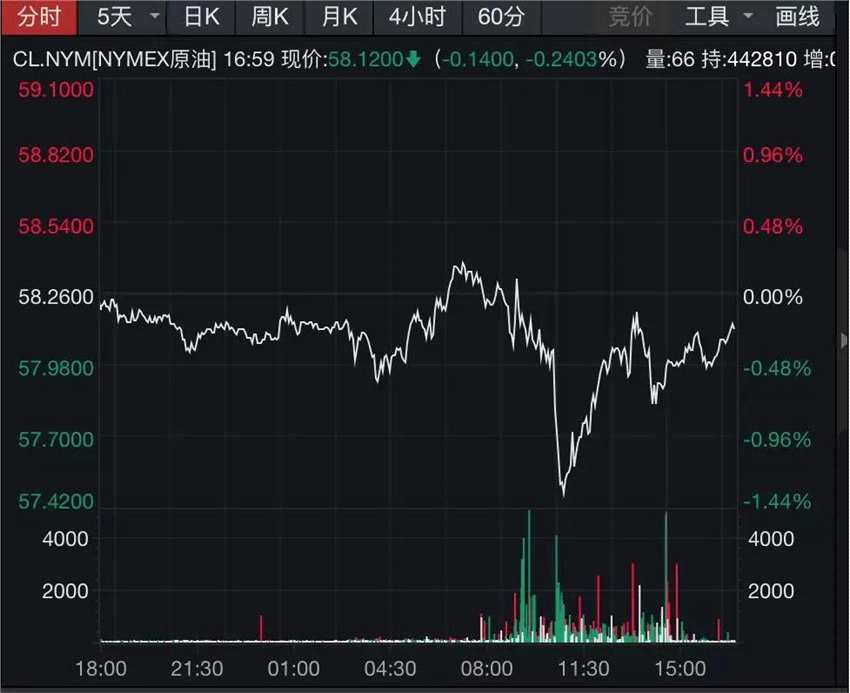Click the 01:00 time axis label

coord(293,669)
